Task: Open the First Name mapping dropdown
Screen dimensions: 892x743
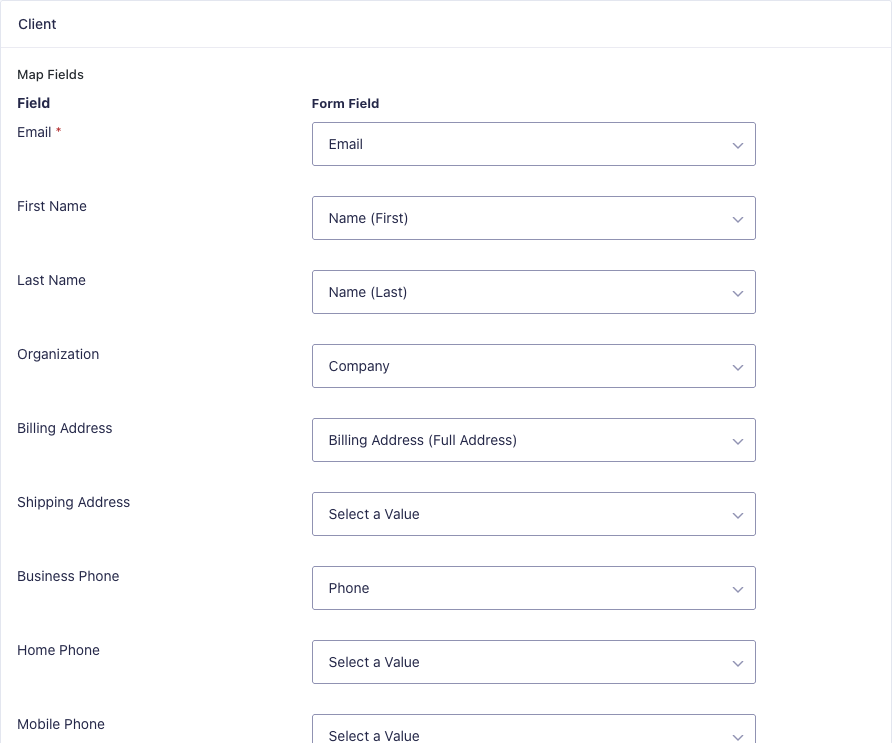Action: (534, 218)
